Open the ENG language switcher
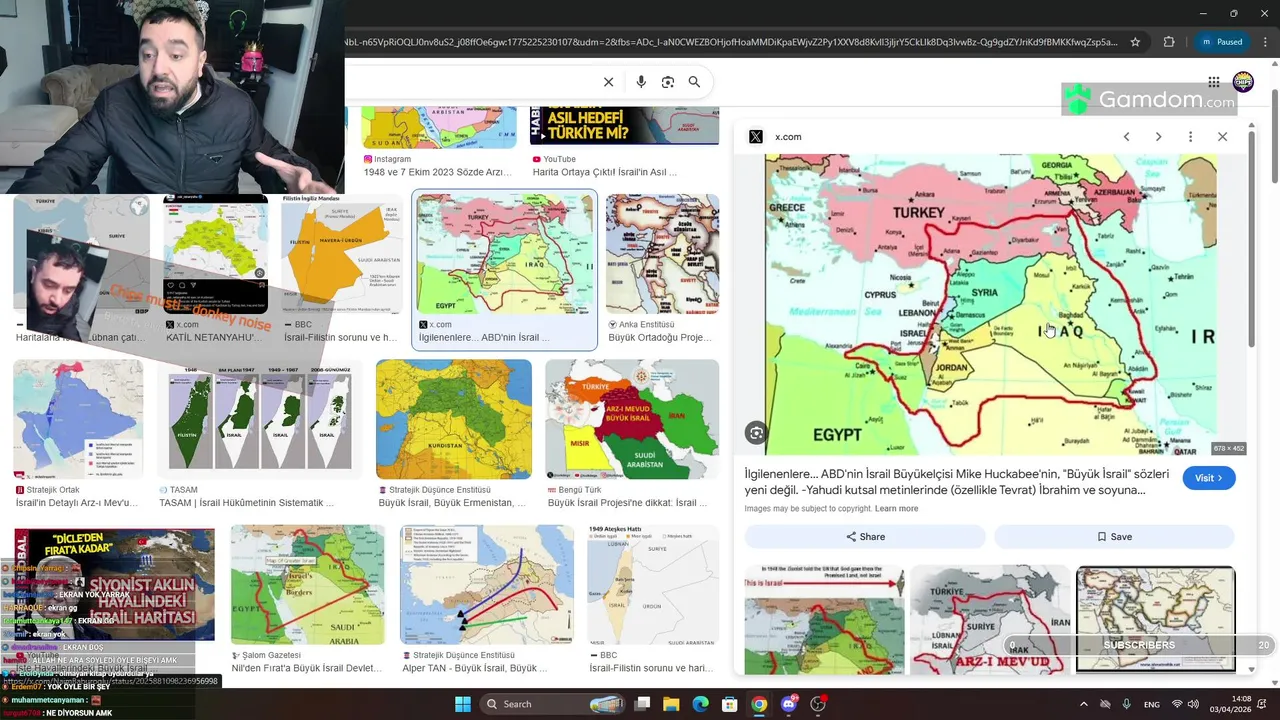Image resolution: width=1280 pixels, height=720 pixels. click(x=1152, y=704)
